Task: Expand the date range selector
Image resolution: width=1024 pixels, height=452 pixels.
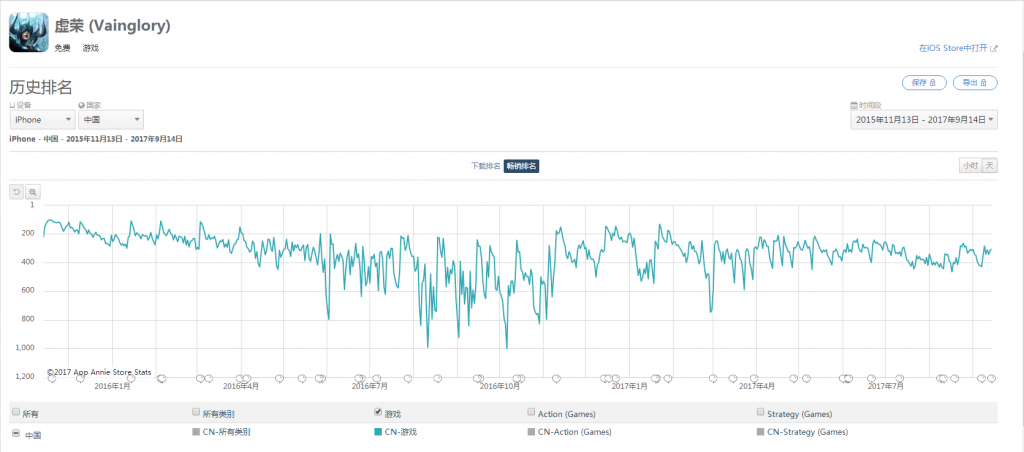Action: (x=923, y=120)
